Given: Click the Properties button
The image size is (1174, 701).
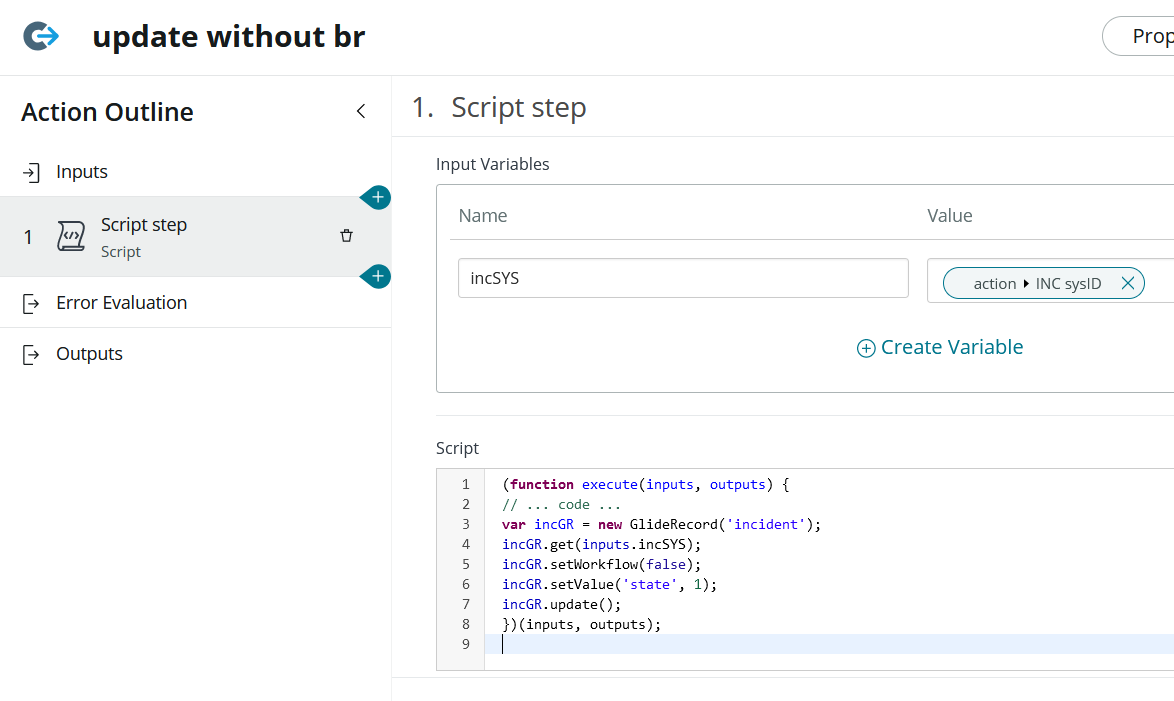Looking at the screenshot, I should 1138,36.
